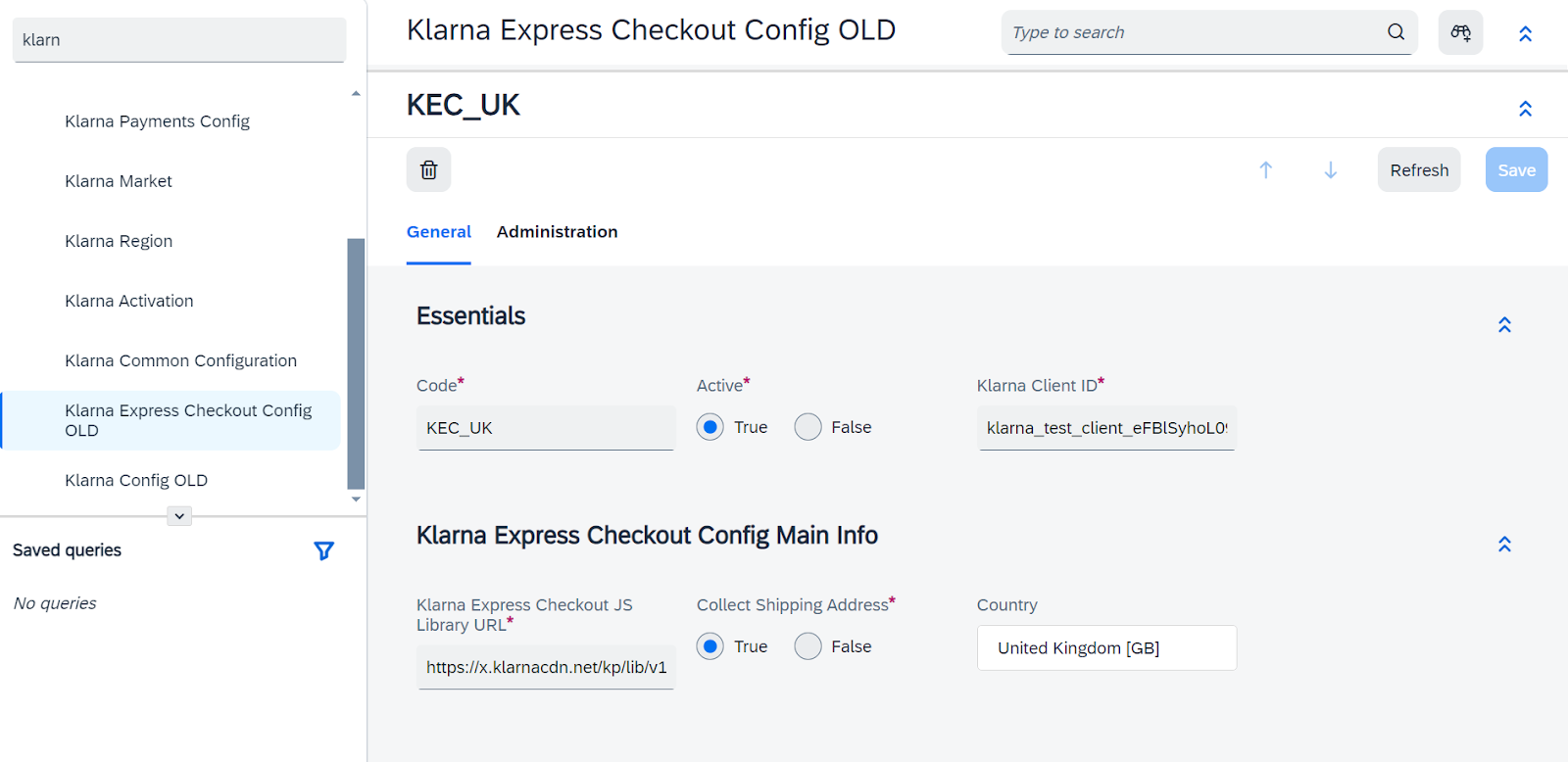Click the magnifier icon in search field
Screen dimensions: 1568x762
pyautogui.click(x=1396, y=32)
